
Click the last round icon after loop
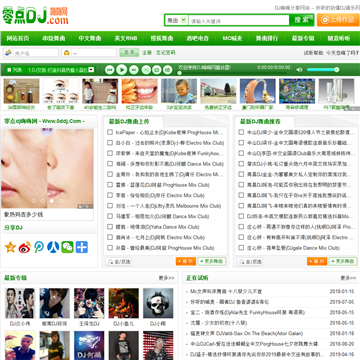click(168, 70)
